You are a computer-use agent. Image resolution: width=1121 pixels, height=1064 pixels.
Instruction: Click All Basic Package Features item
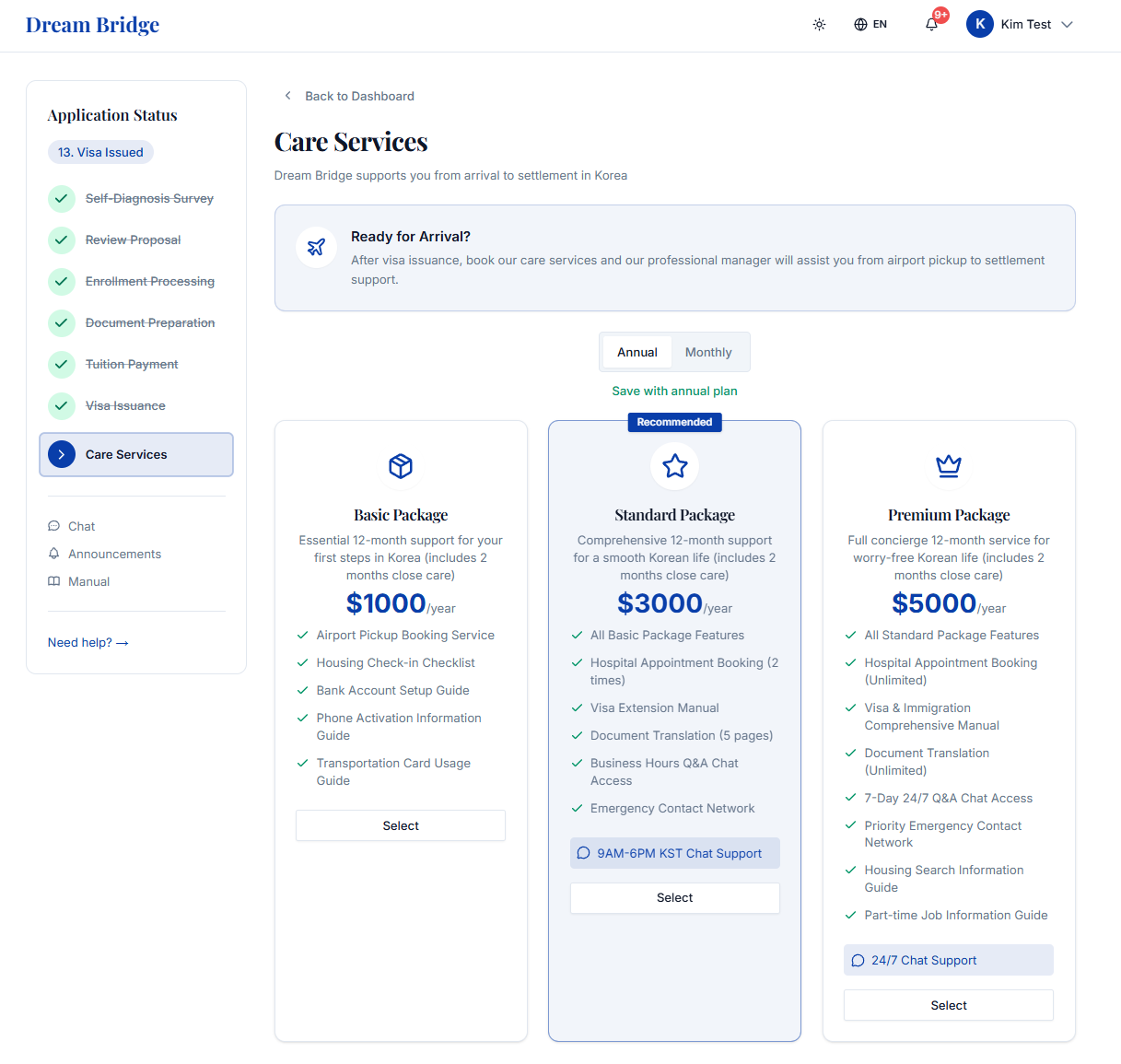click(667, 635)
